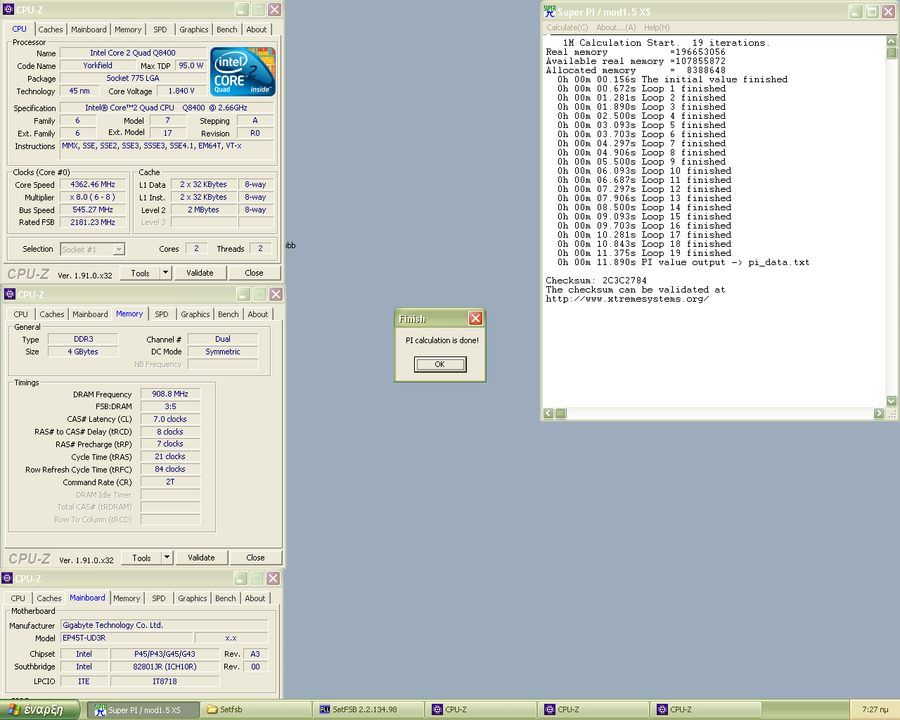The height and width of the screenshot is (720, 900).
Task: Switch Mainboard window to the Caches tab
Action: coord(49,598)
